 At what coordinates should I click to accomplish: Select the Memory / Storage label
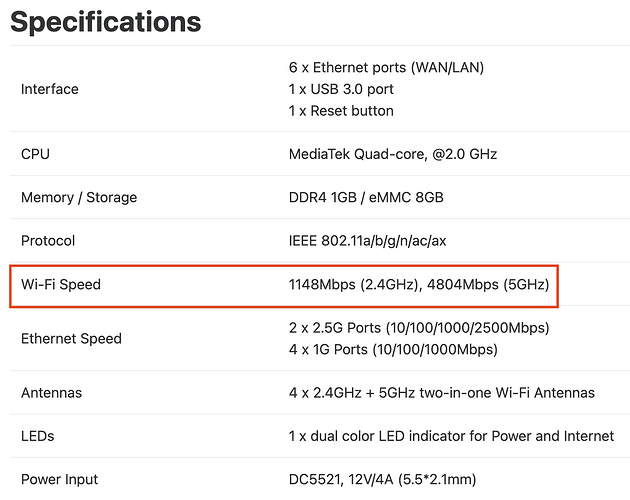coord(79,198)
